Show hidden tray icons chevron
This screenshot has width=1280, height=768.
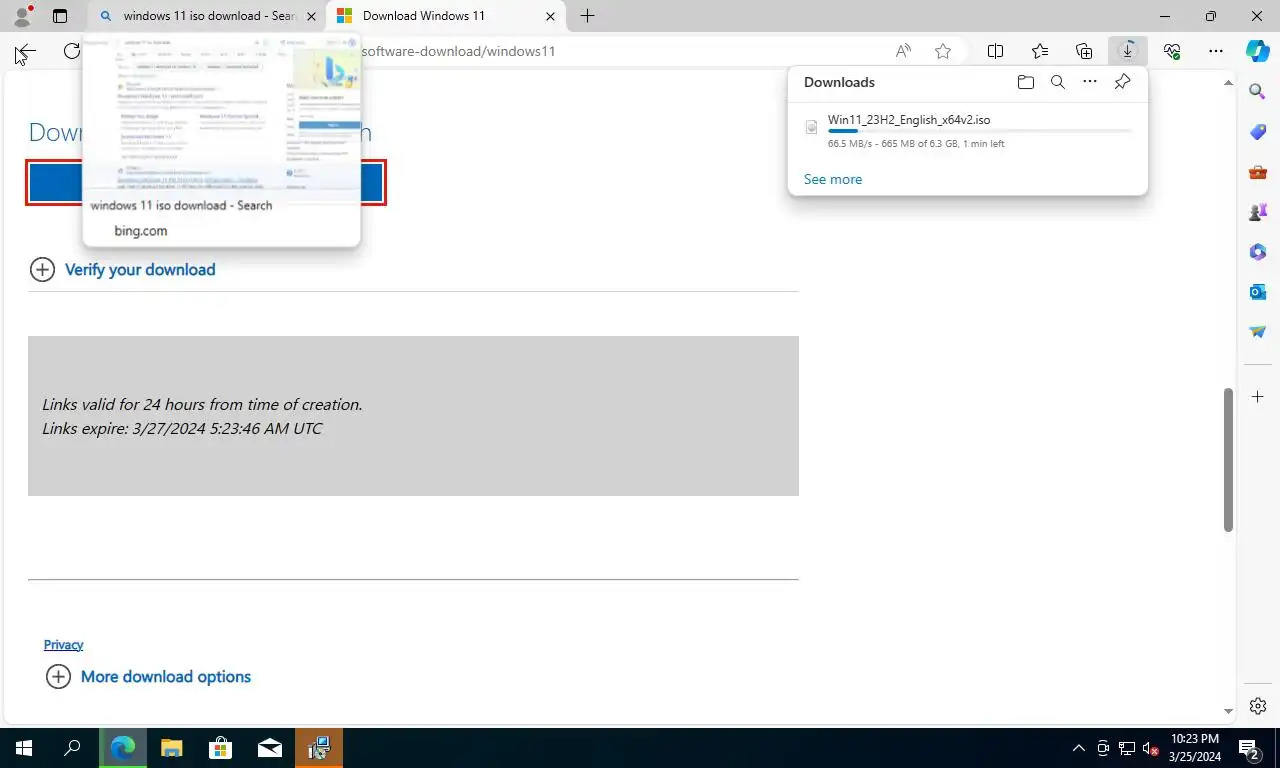coord(1079,748)
